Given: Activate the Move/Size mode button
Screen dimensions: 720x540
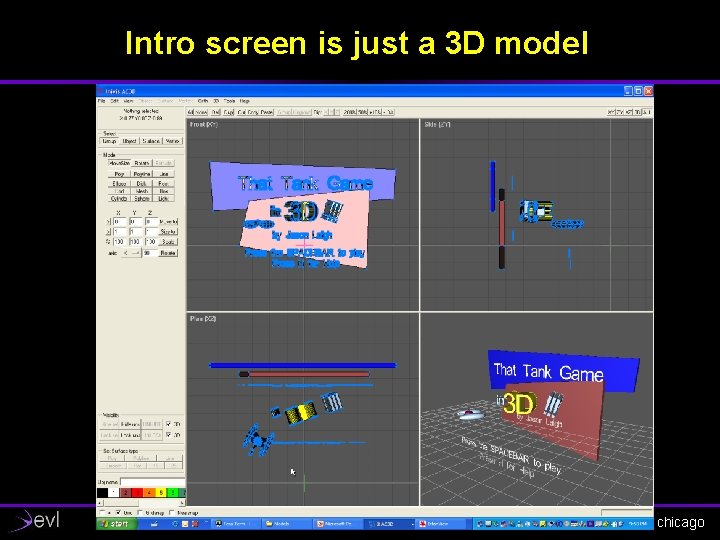Looking at the screenshot, I should (119, 163).
